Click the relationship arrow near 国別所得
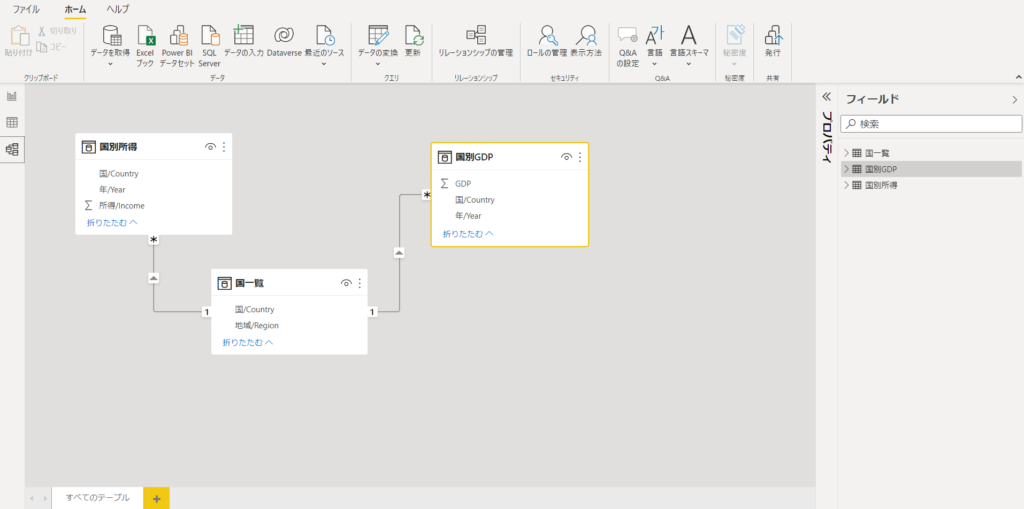This screenshot has height=509, width=1024. pos(153,278)
